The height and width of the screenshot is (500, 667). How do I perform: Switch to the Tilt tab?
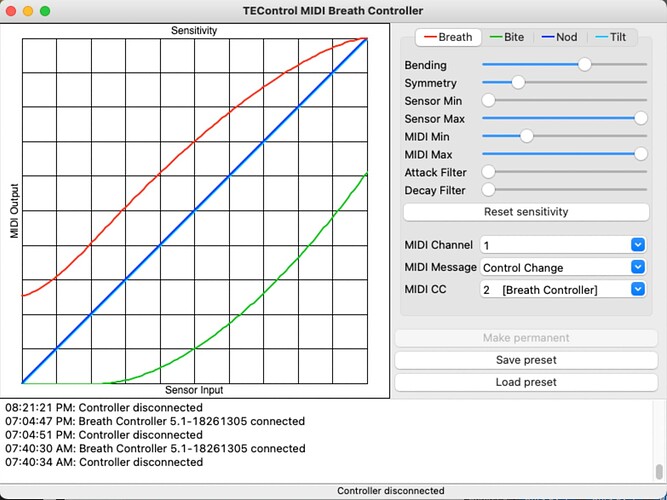(611, 37)
